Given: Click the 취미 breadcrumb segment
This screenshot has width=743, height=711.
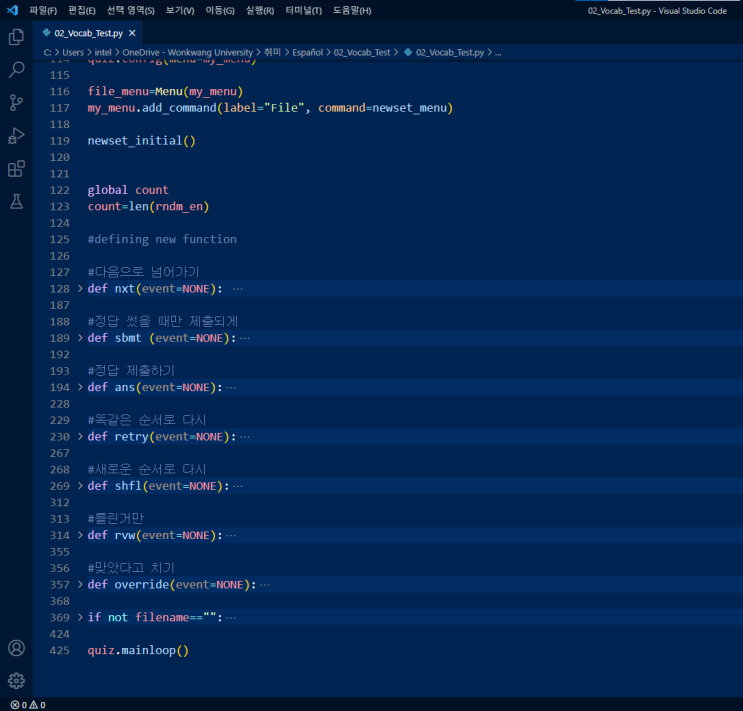Looking at the screenshot, I should click(272, 53).
